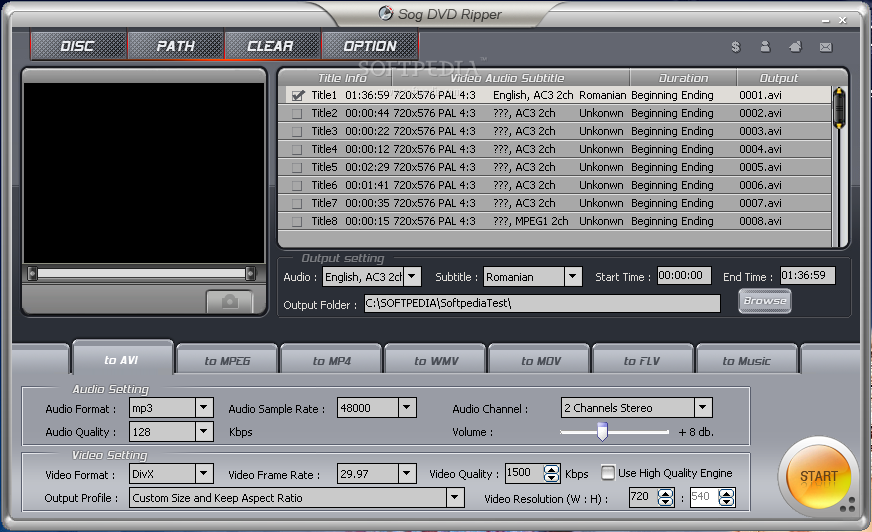This screenshot has height=532, width=872.
Task: Click the PATH button
Action: [176, 46]
